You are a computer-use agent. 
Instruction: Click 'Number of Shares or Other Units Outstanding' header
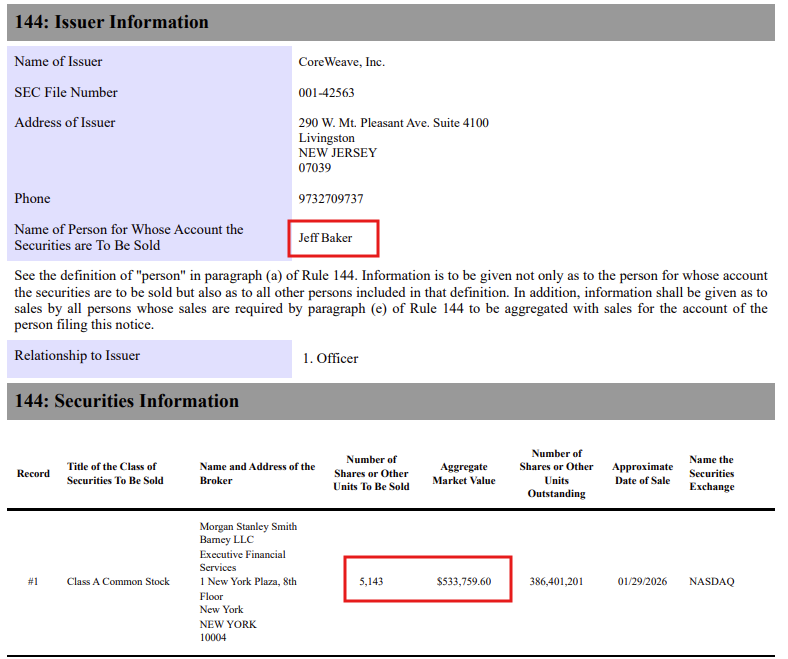pyautogui.click(x=556, y=474)
